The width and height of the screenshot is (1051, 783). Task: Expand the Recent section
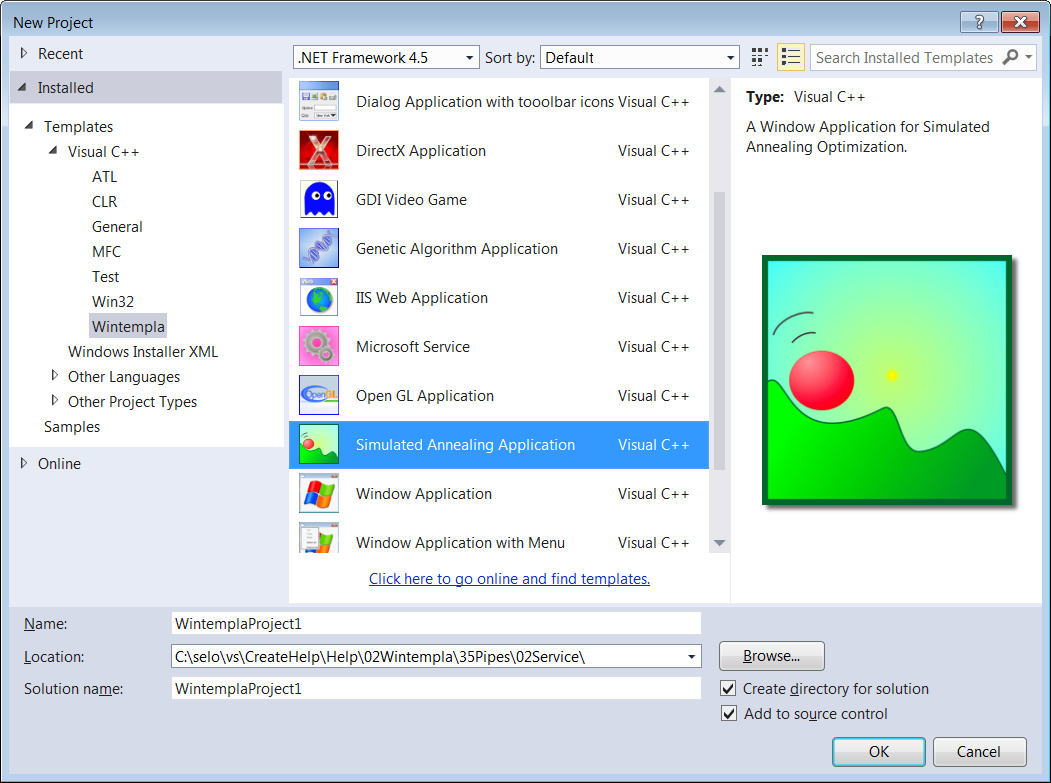pos(23,53)
